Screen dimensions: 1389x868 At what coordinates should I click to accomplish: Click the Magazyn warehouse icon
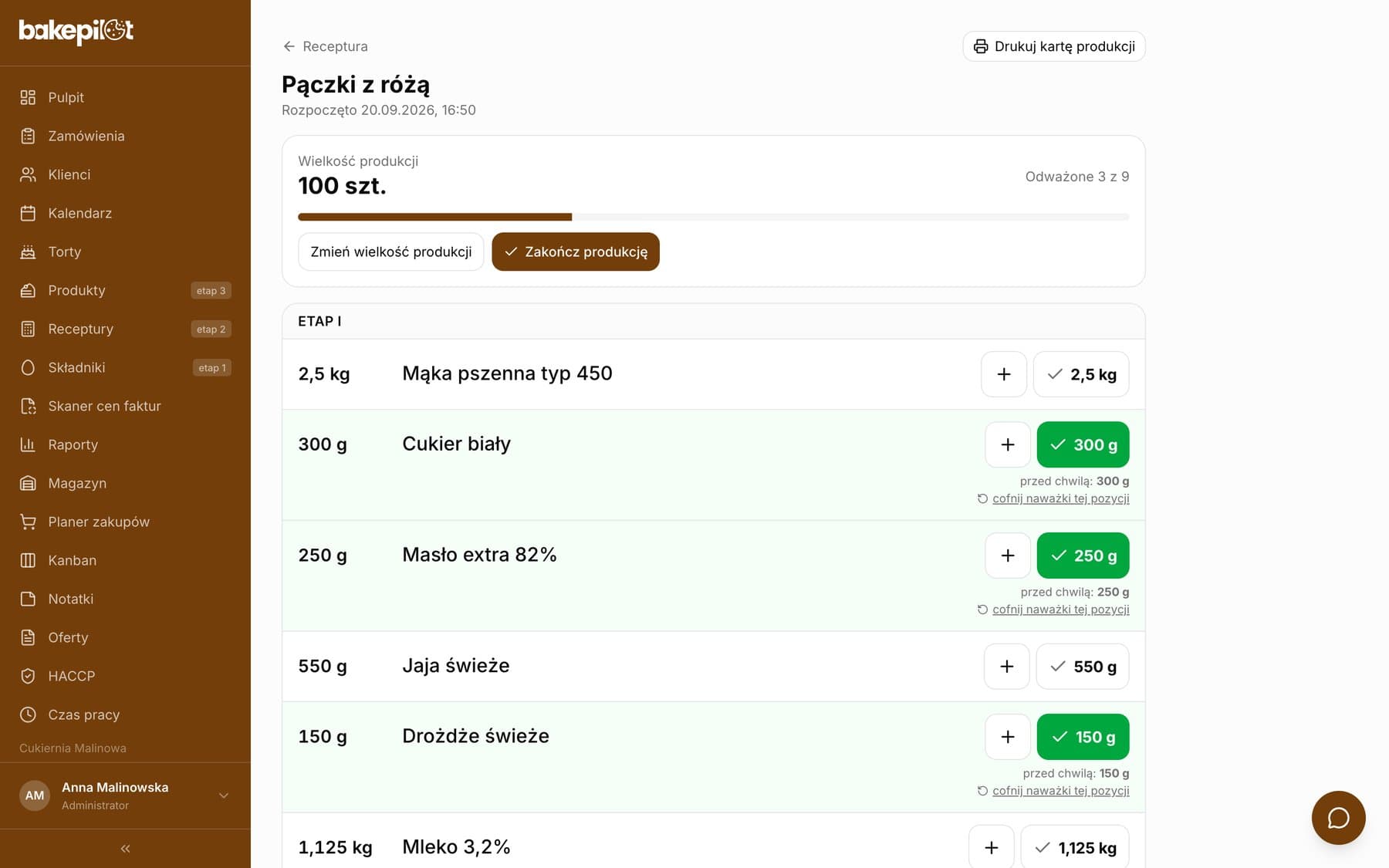click(x=28, y=483)
